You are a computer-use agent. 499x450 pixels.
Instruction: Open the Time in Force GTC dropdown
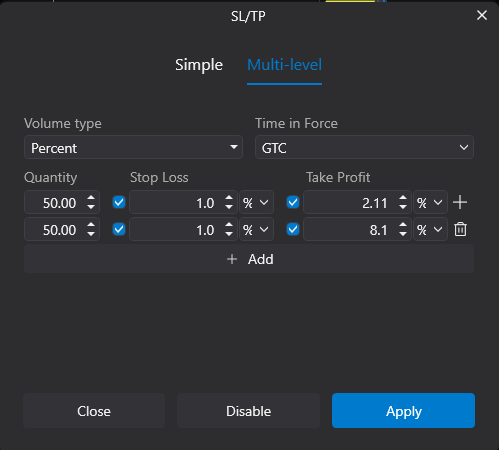coord(364,147)
